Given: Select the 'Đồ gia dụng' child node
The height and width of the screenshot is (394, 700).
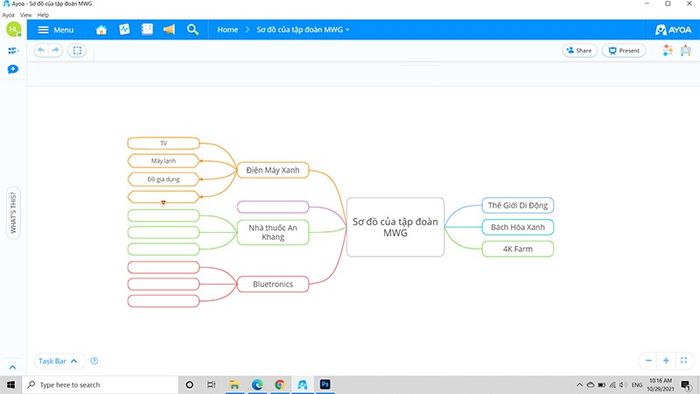Looking at the screenshot, I should tap(163, 179).
